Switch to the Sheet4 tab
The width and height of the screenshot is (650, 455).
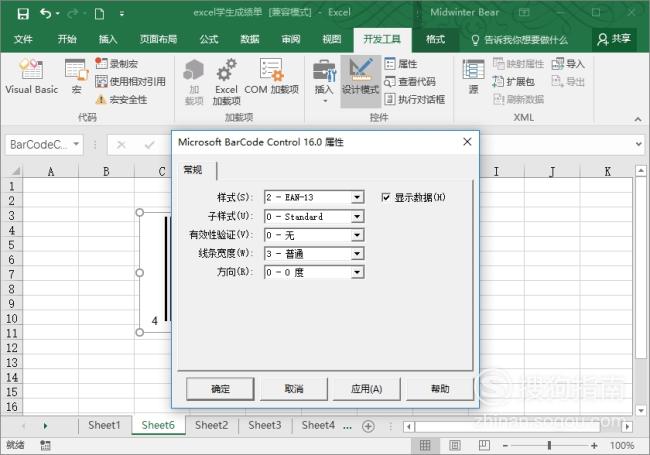[318, 425]
